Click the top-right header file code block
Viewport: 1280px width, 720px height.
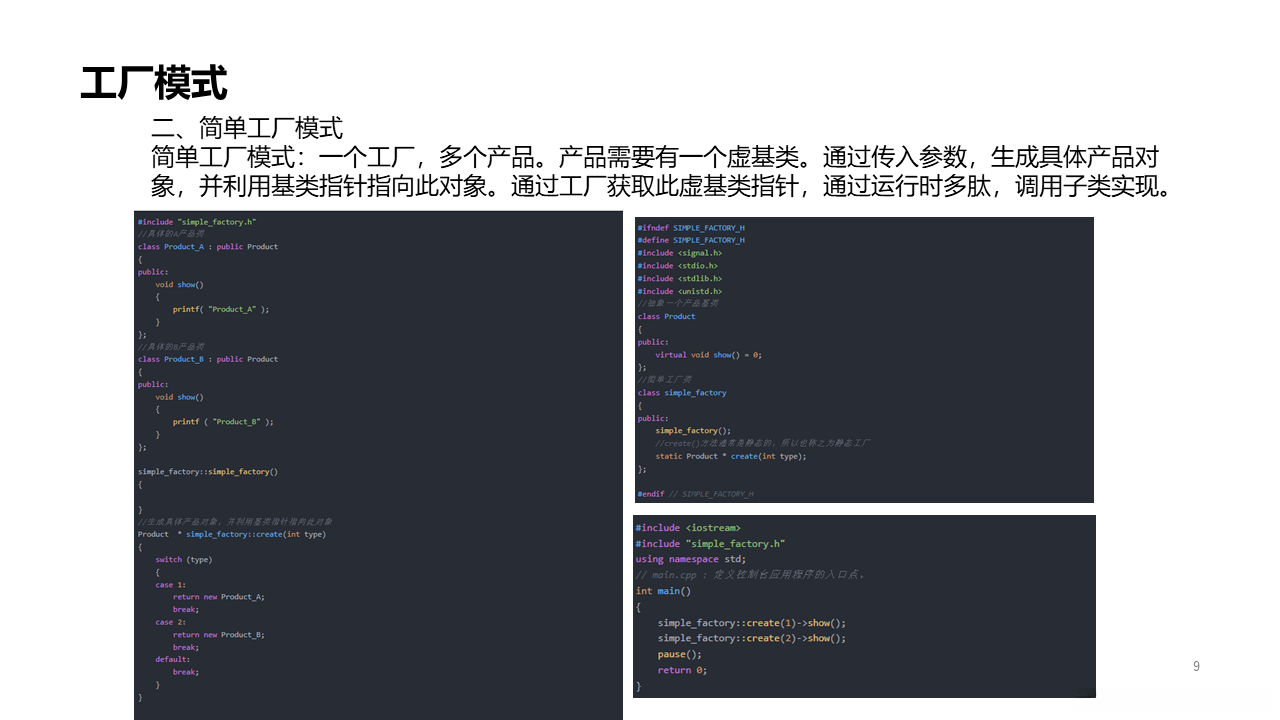click(x=864, y=358)
